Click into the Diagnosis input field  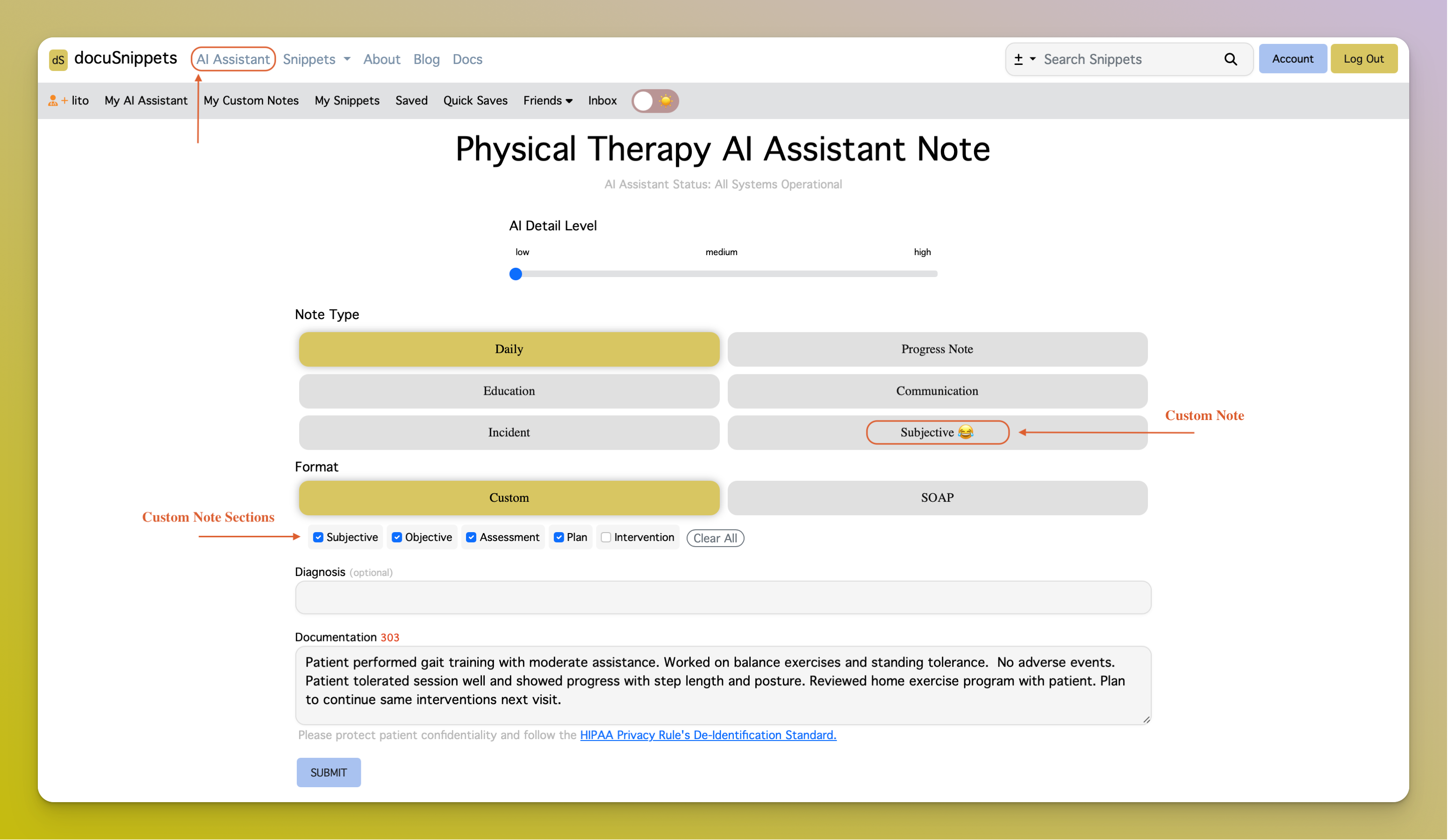pyautogui.click(x=723, y=597)
